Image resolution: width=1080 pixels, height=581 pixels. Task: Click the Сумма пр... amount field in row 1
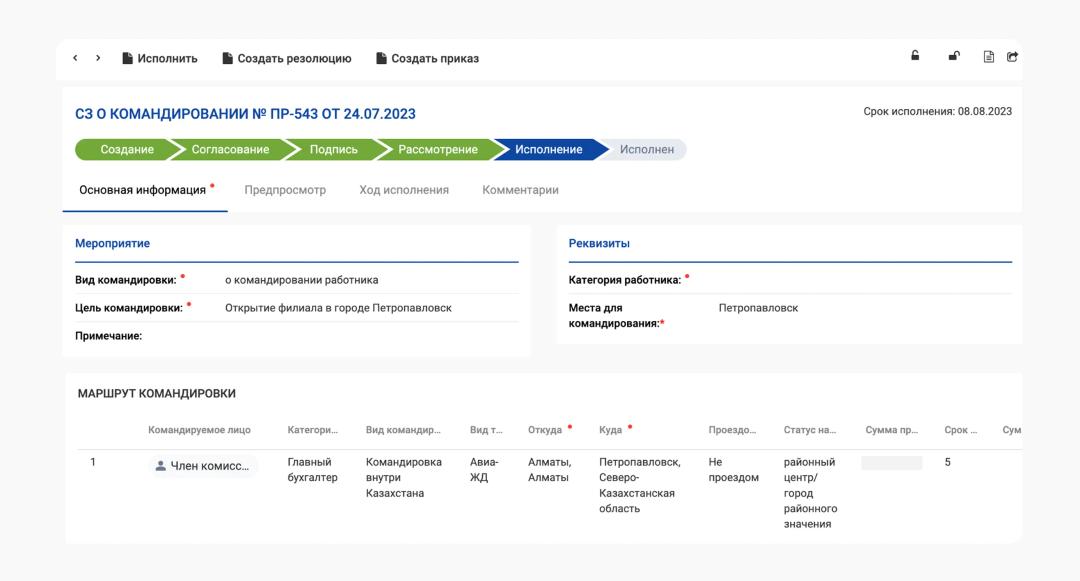coord(891,463)
